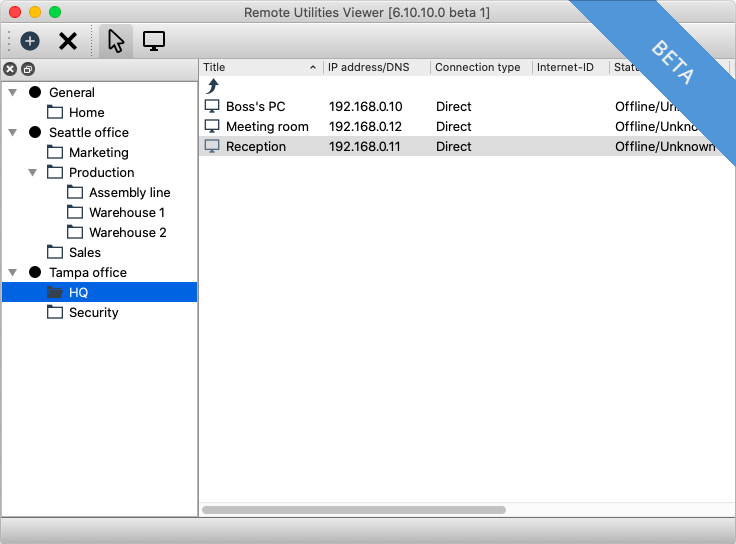Click the horizontal scrollbar in list

tap(354, 510)
